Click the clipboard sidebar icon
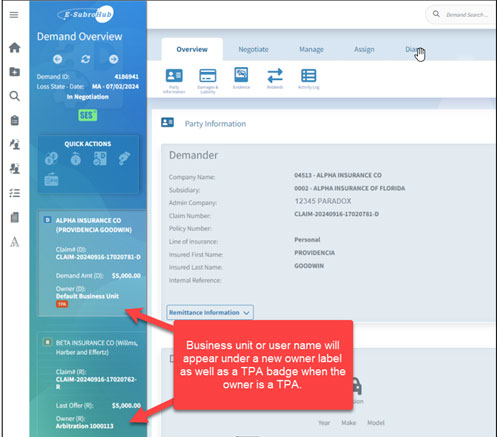This screenshot has width=497, height=437. 14,120
